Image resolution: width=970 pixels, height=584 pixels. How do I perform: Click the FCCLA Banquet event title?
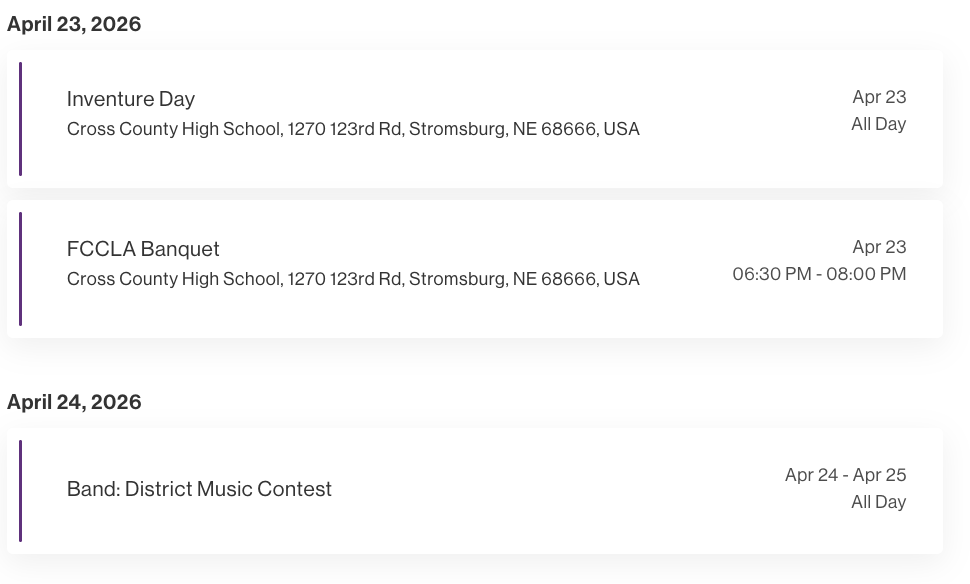[x=143, y=249]
